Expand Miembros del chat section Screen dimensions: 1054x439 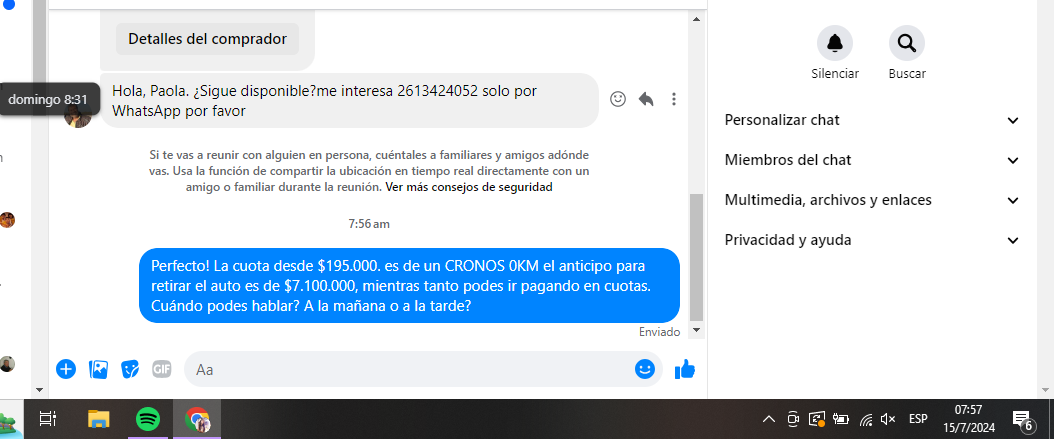point(872,160)
